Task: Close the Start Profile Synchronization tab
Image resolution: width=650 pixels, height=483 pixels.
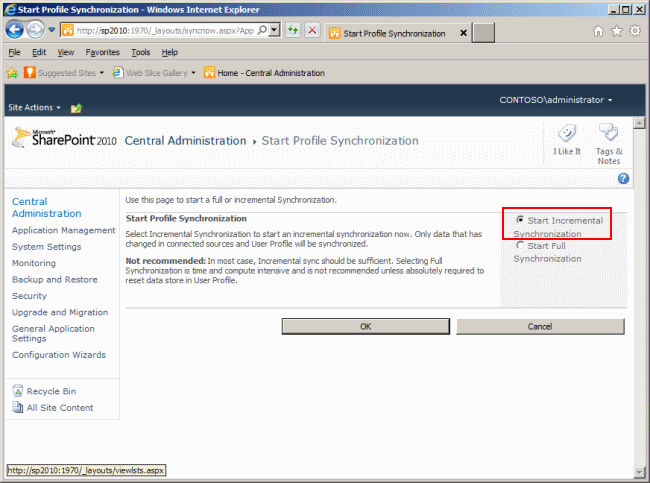Action: (x=463, y=33)
